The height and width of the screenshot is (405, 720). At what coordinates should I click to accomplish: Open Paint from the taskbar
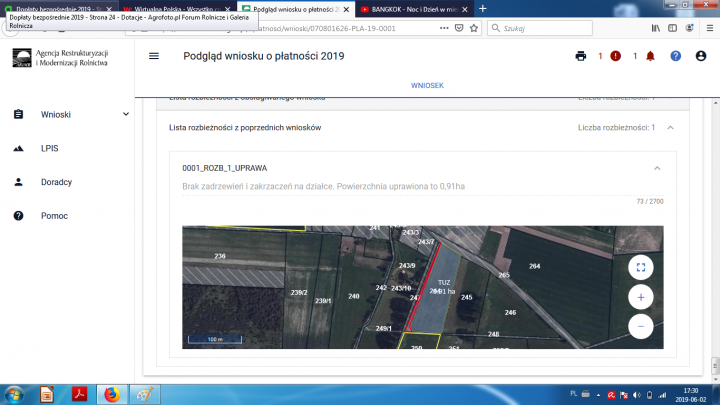coord(145,394)
